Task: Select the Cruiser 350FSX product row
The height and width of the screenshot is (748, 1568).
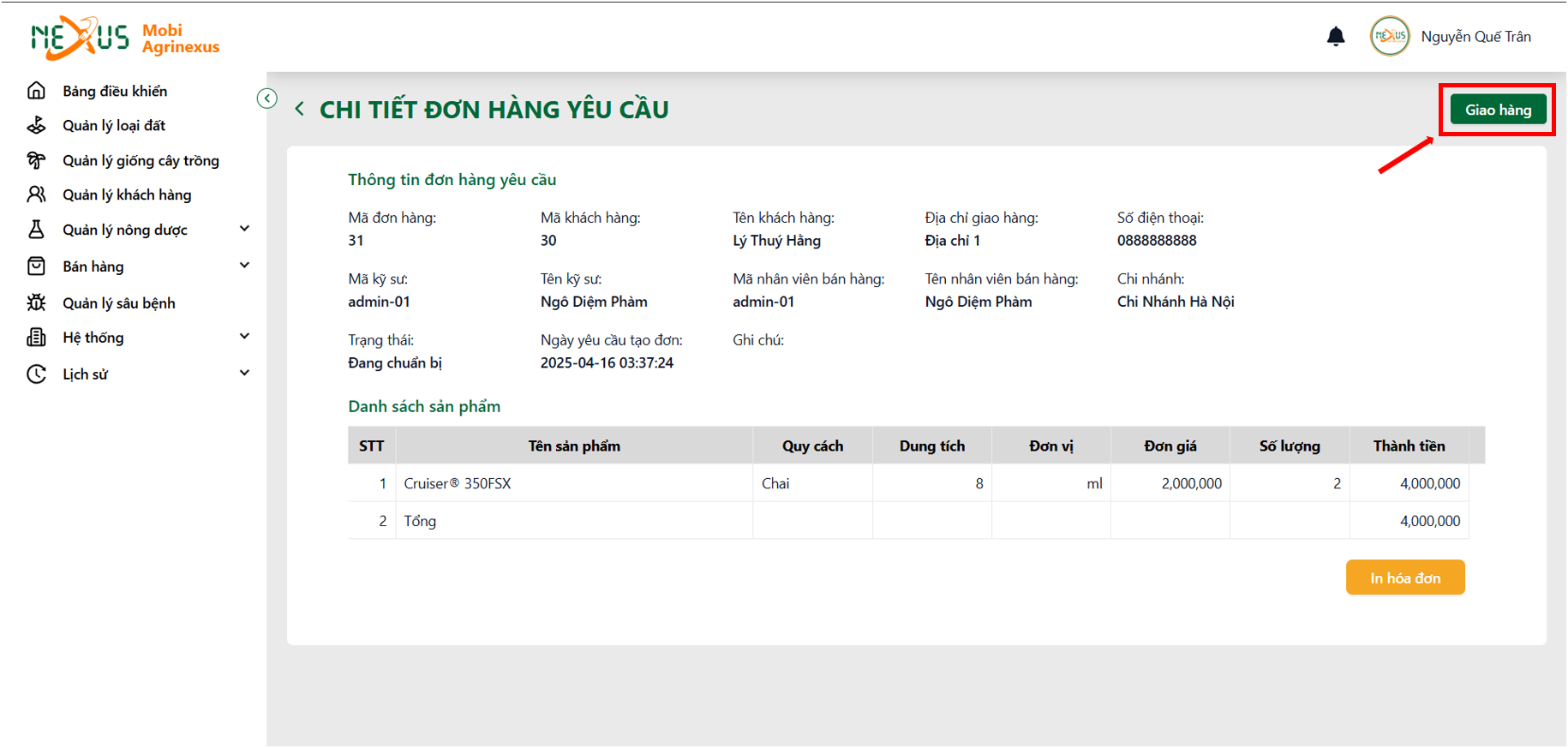Action: (x=908, y=483)
